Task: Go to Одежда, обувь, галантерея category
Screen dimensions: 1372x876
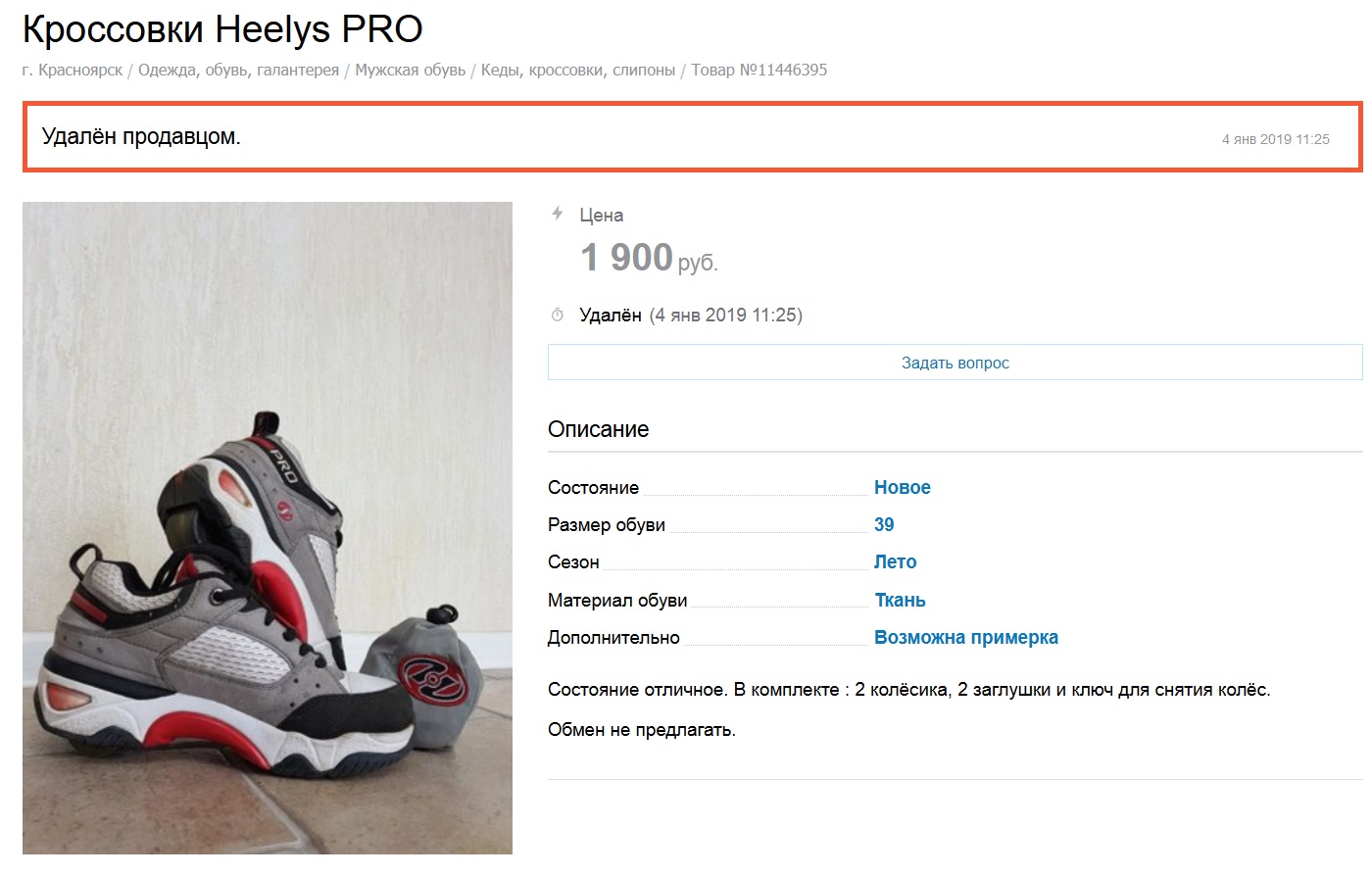Action: coord(238,71)
